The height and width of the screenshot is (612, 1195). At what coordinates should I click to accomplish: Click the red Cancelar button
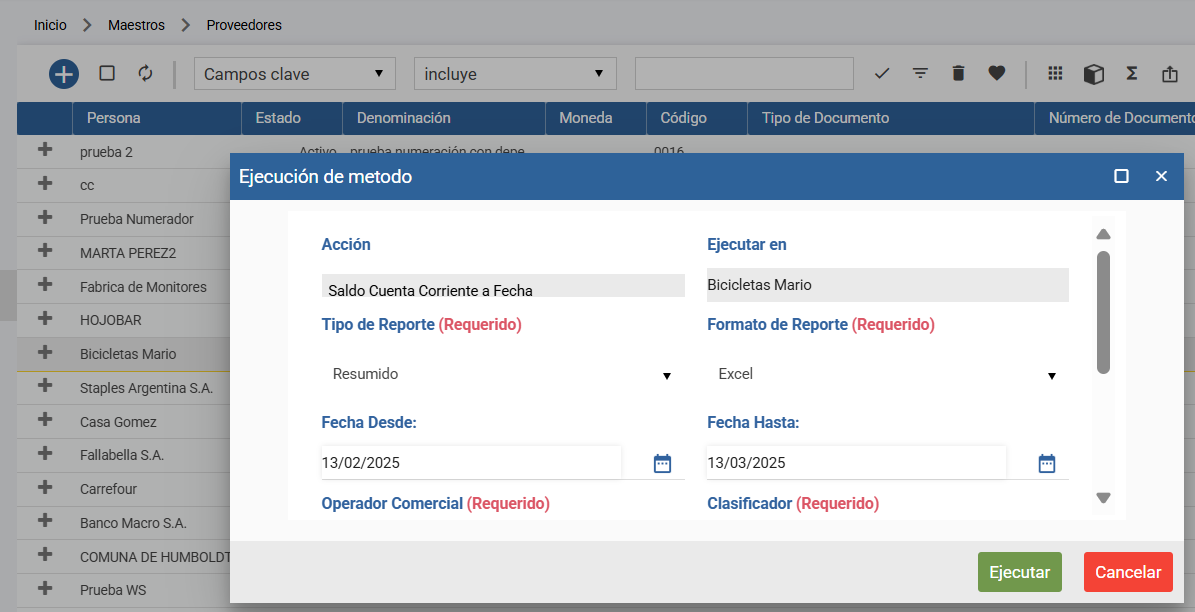[x=1128, y=572]
